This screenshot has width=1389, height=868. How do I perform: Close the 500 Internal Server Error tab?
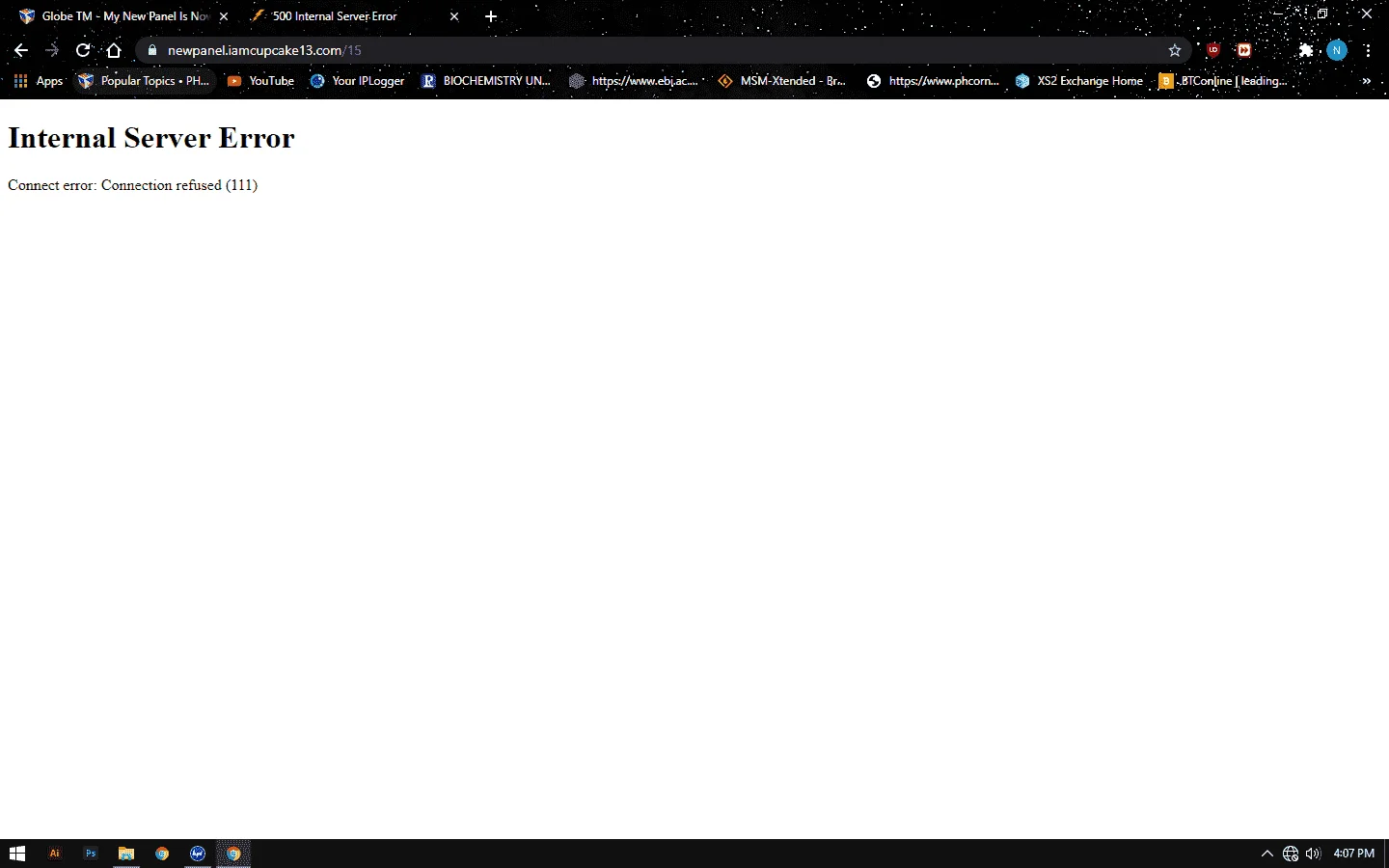pyautogui.click(x=454, y=16)
